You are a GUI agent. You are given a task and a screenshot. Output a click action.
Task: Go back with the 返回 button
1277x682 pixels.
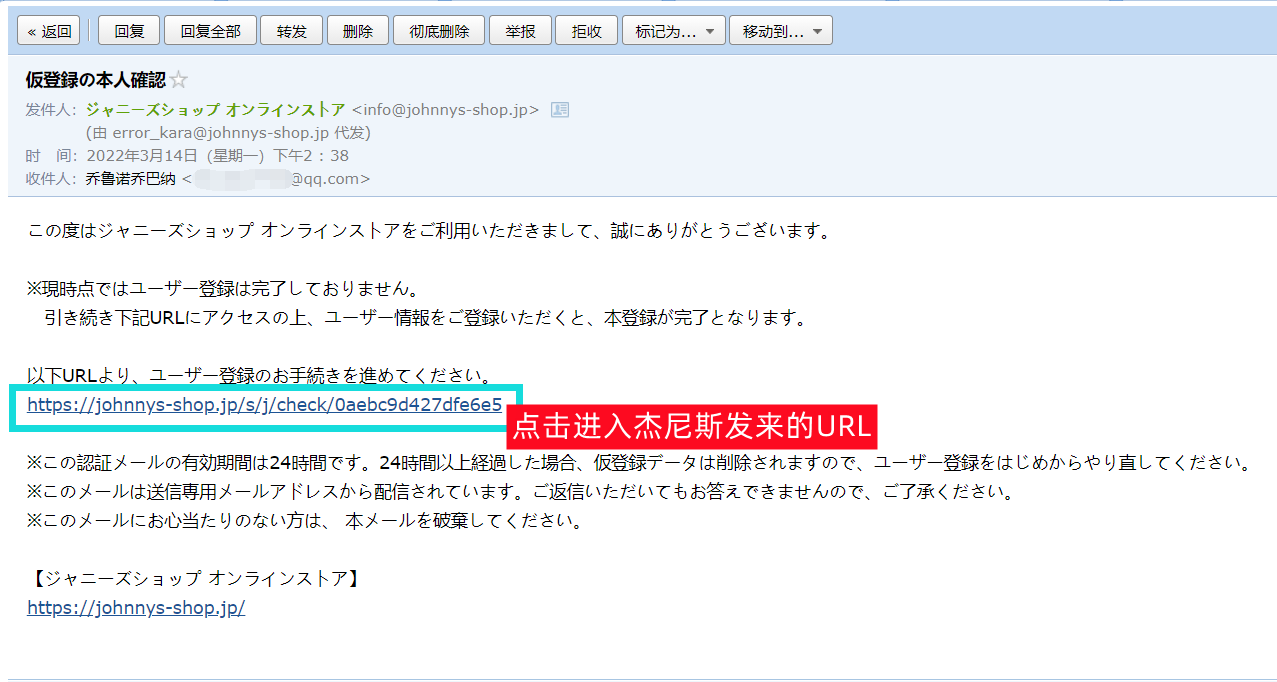pyautogui.click(x=50, y=31)
